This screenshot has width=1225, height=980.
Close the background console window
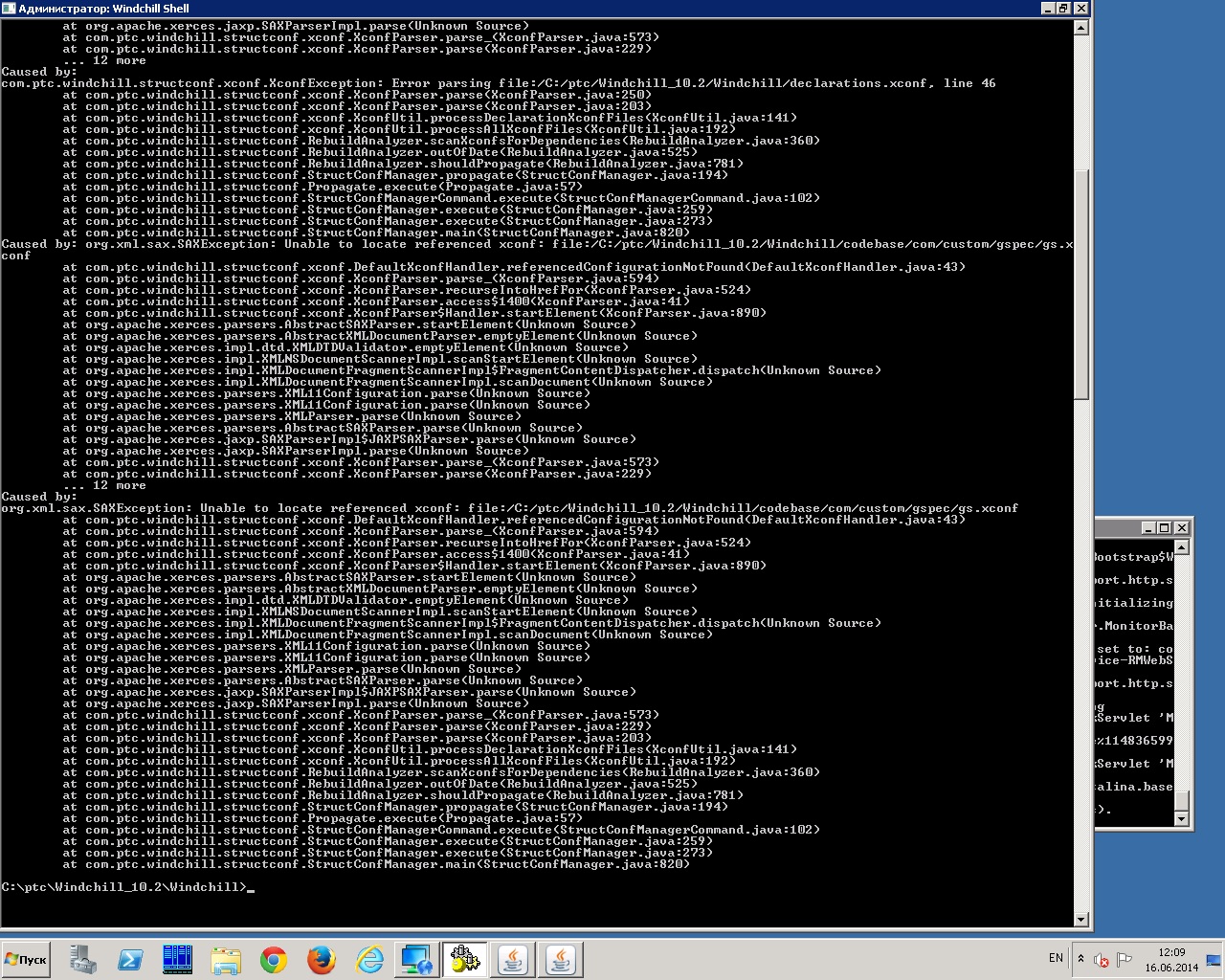(x=1181, y=527)
